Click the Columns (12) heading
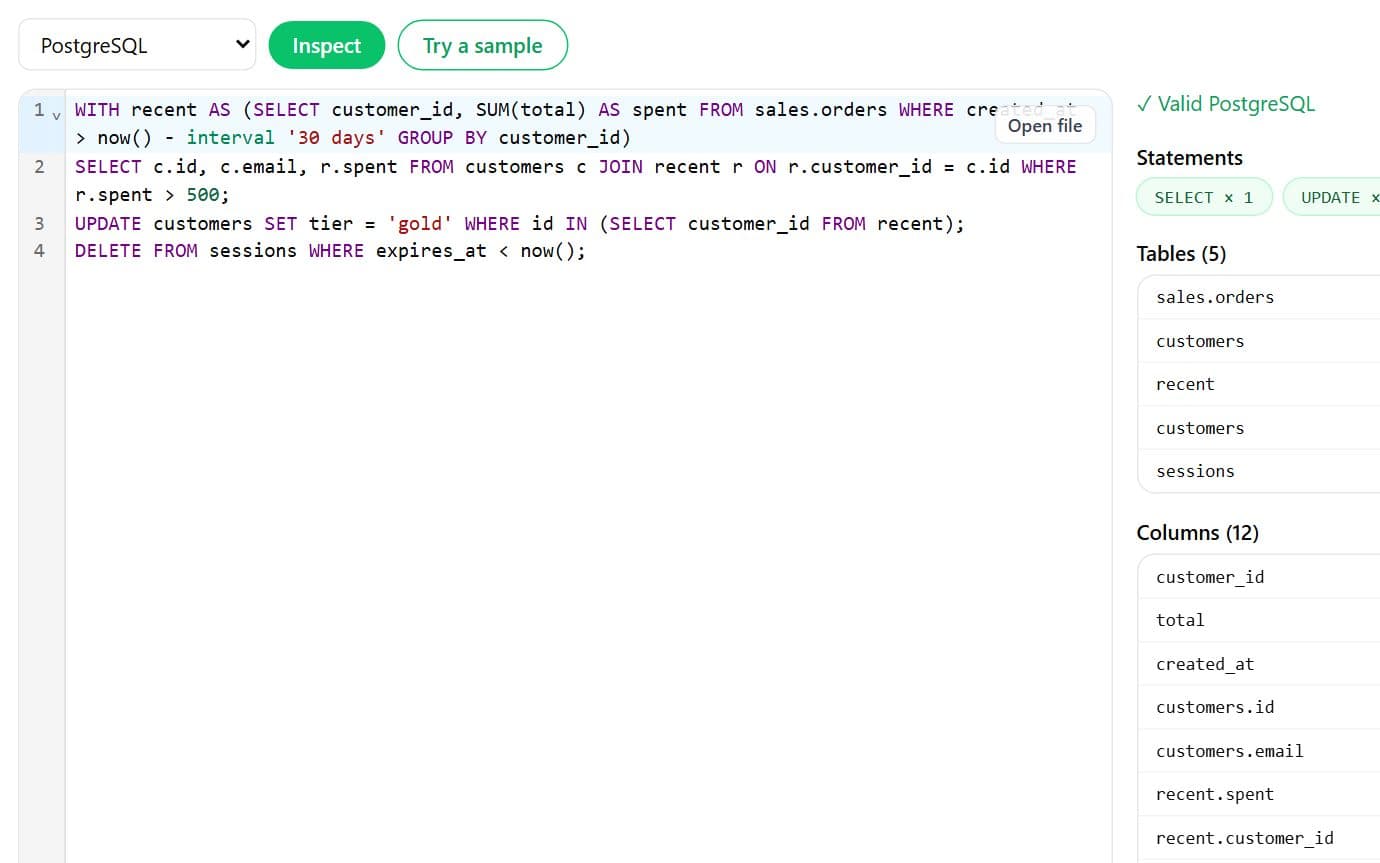The image size is (1380, 863). coord(1197,533)
